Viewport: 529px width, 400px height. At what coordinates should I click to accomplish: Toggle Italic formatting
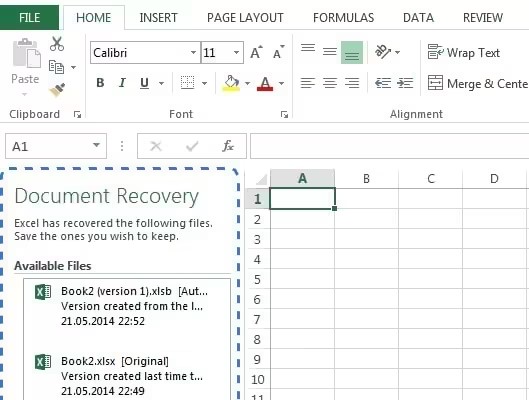click(x=122, y=83)
